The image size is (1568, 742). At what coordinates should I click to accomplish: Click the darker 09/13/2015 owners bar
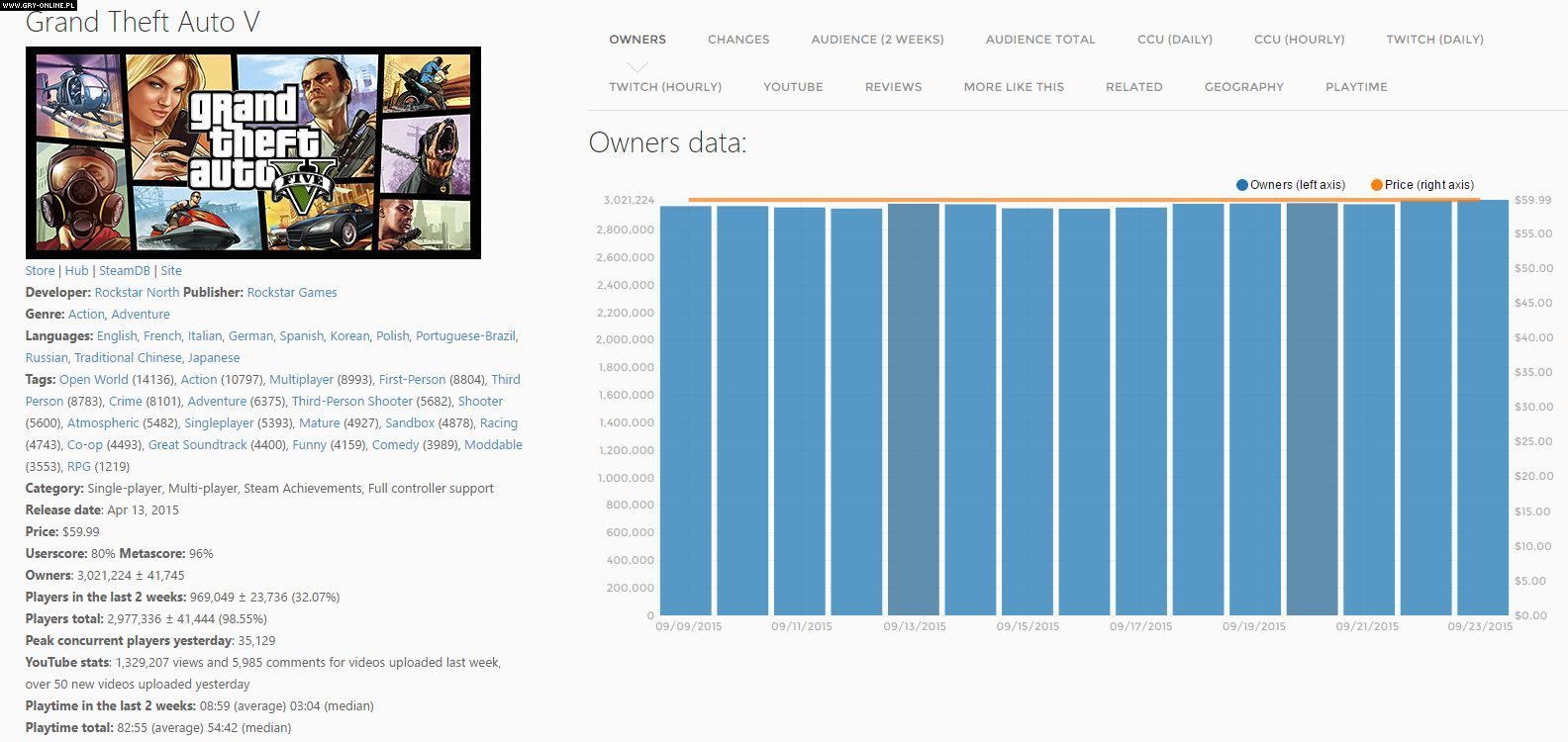914,411
